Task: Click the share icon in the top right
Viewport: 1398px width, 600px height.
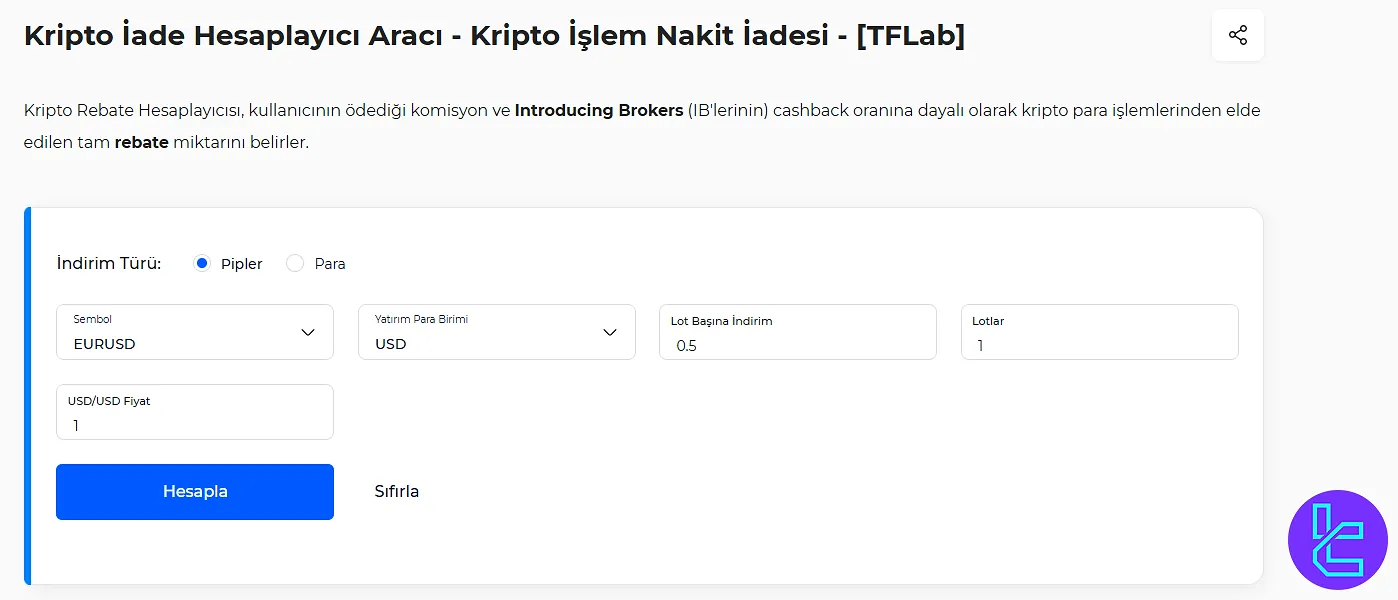Action: 1237,34
